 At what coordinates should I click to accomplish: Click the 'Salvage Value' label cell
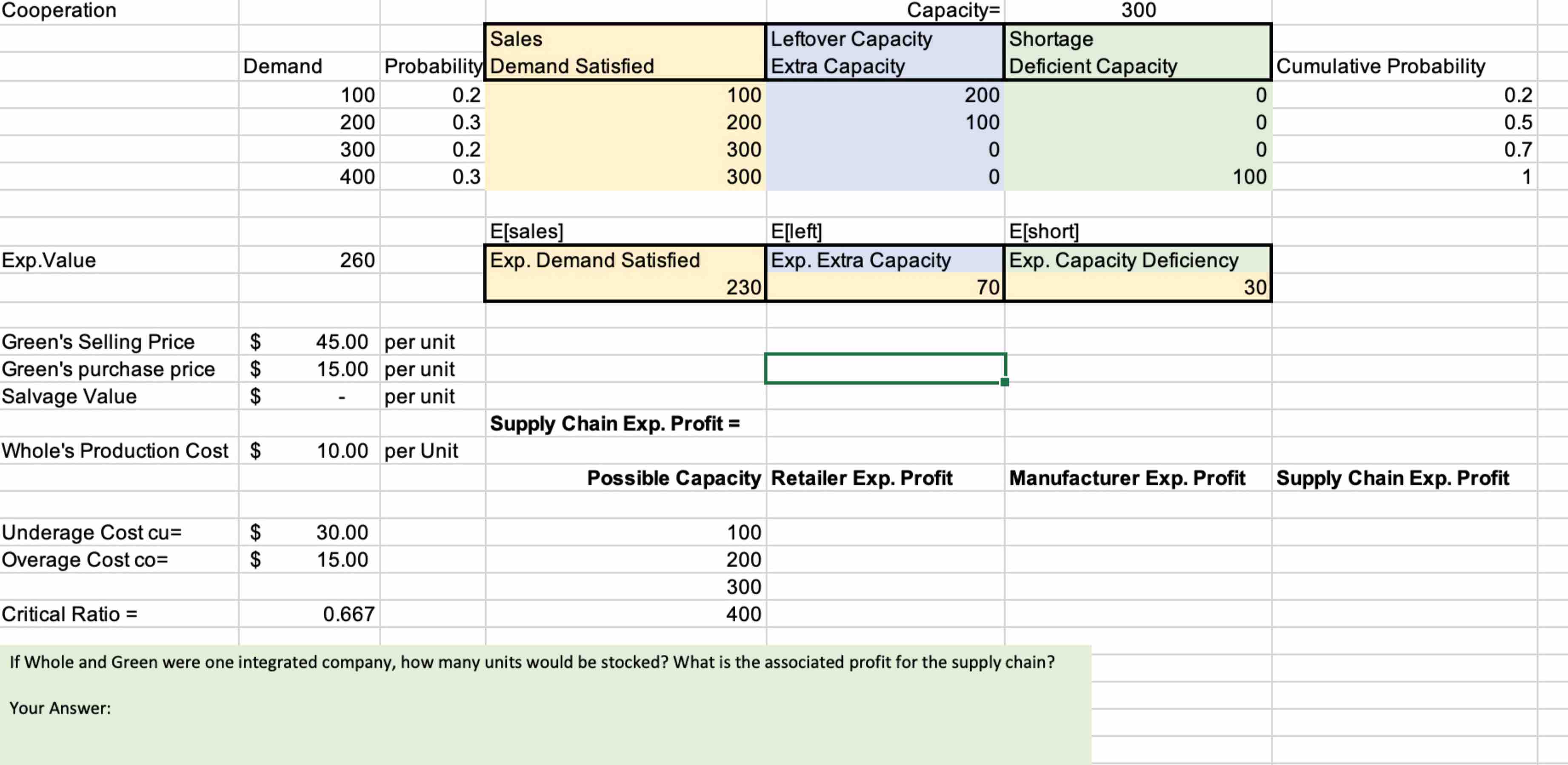(119, 396)
